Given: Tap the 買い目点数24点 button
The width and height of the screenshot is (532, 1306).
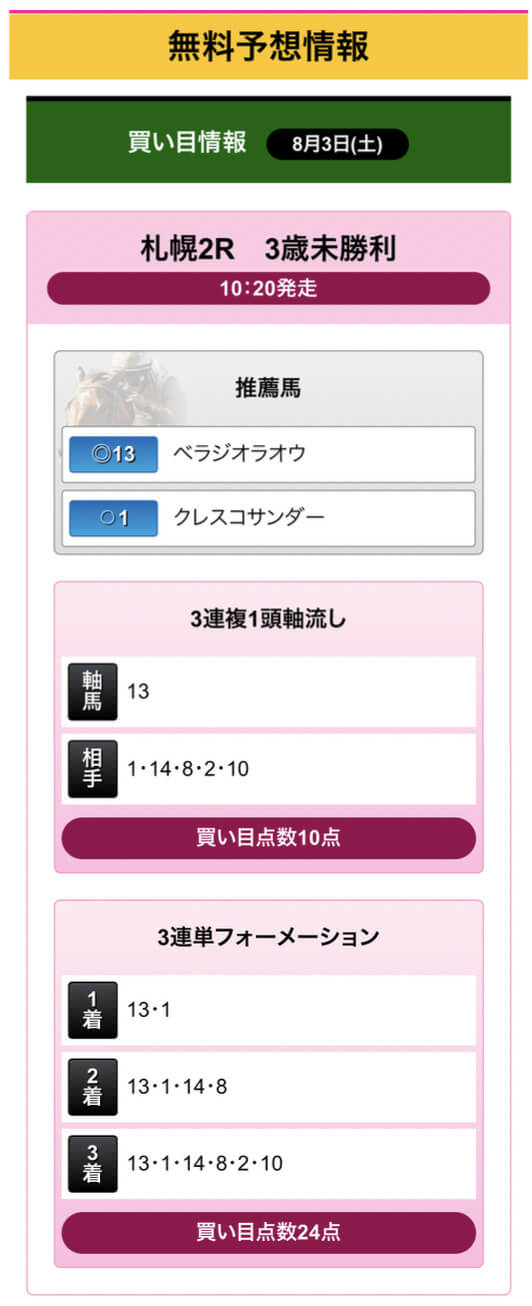Looking at the screenshot, I should (x=268, y=1233).
